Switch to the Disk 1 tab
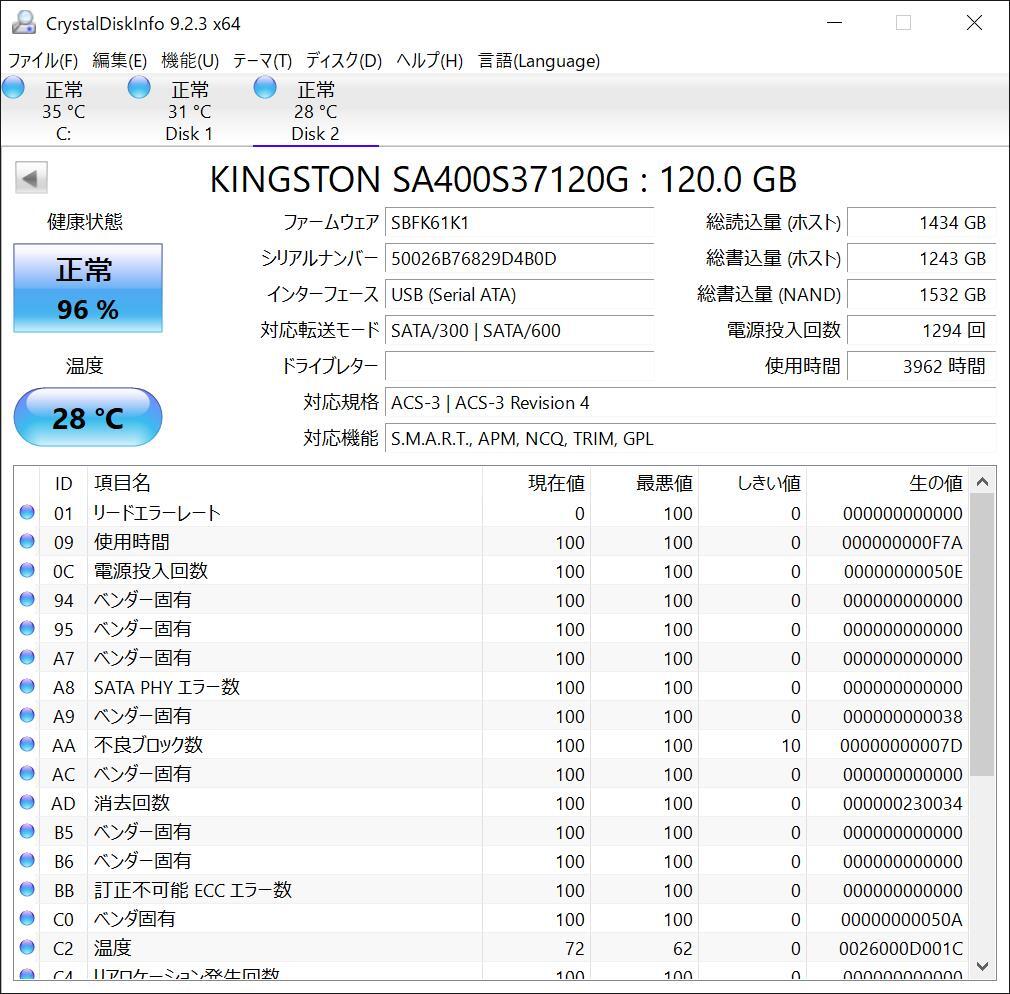Screen dimensions: 1010x994 pyautogui.click(x=189, y=111)
